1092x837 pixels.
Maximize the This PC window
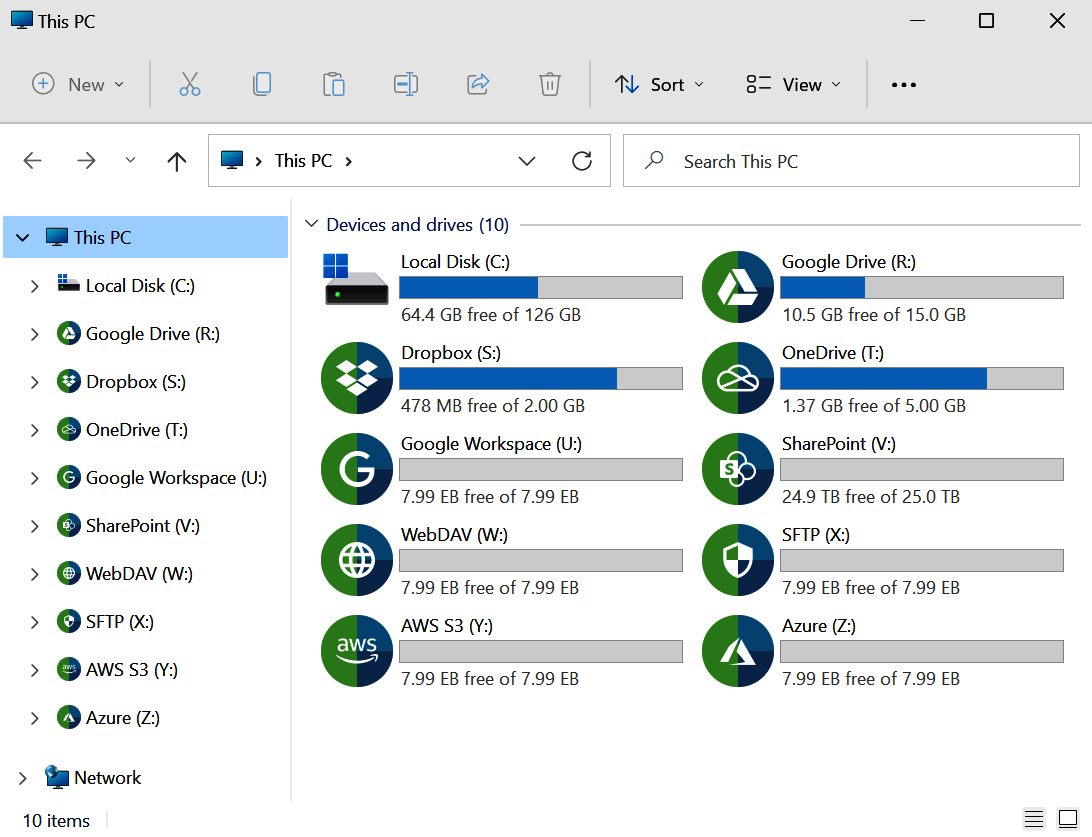tap(986, 21)
